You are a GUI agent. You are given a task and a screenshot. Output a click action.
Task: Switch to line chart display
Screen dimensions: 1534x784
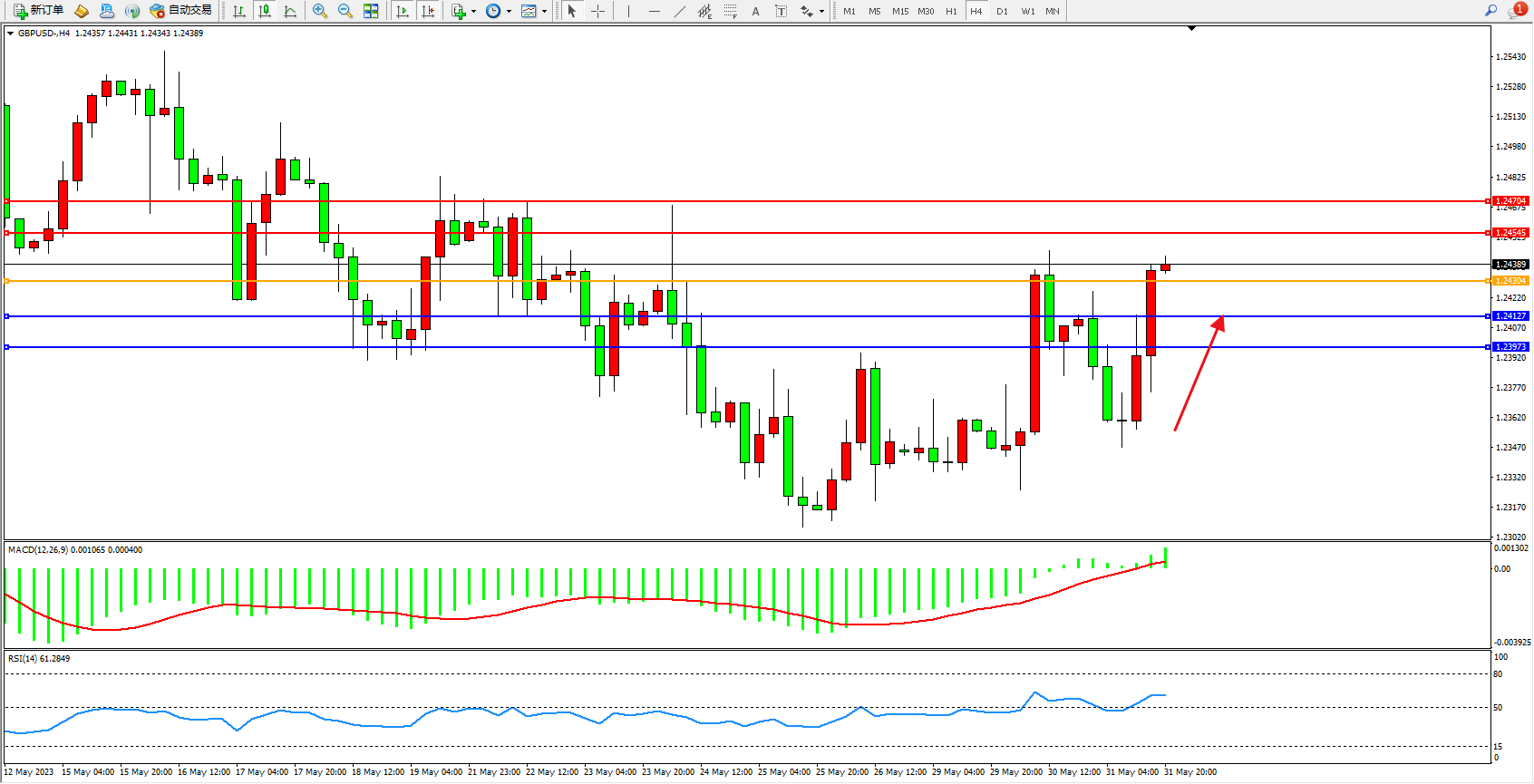point(290,11)
